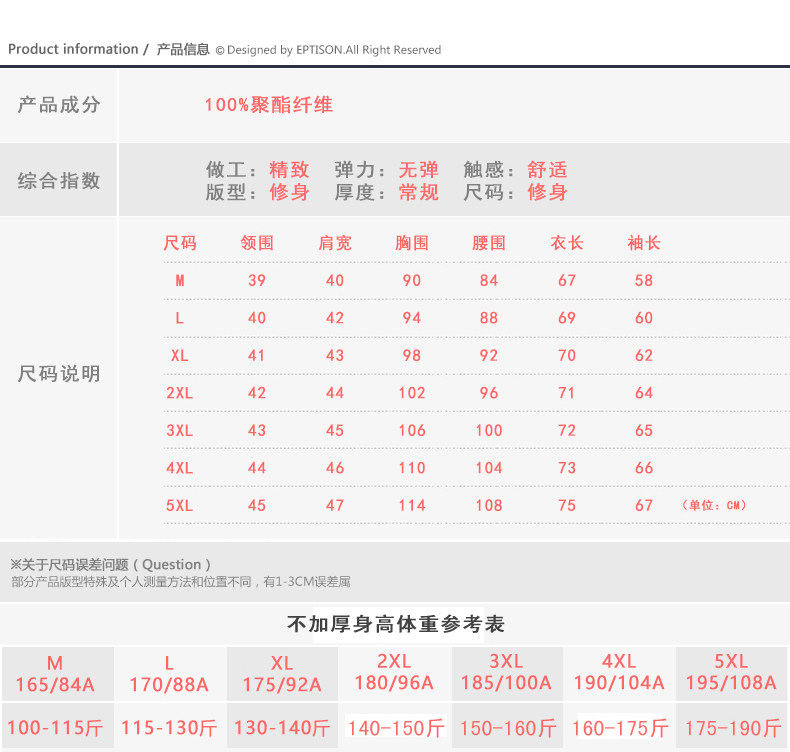Click the 袖长 column header
Screen dimensions: 790x752
tap(643, 243)
